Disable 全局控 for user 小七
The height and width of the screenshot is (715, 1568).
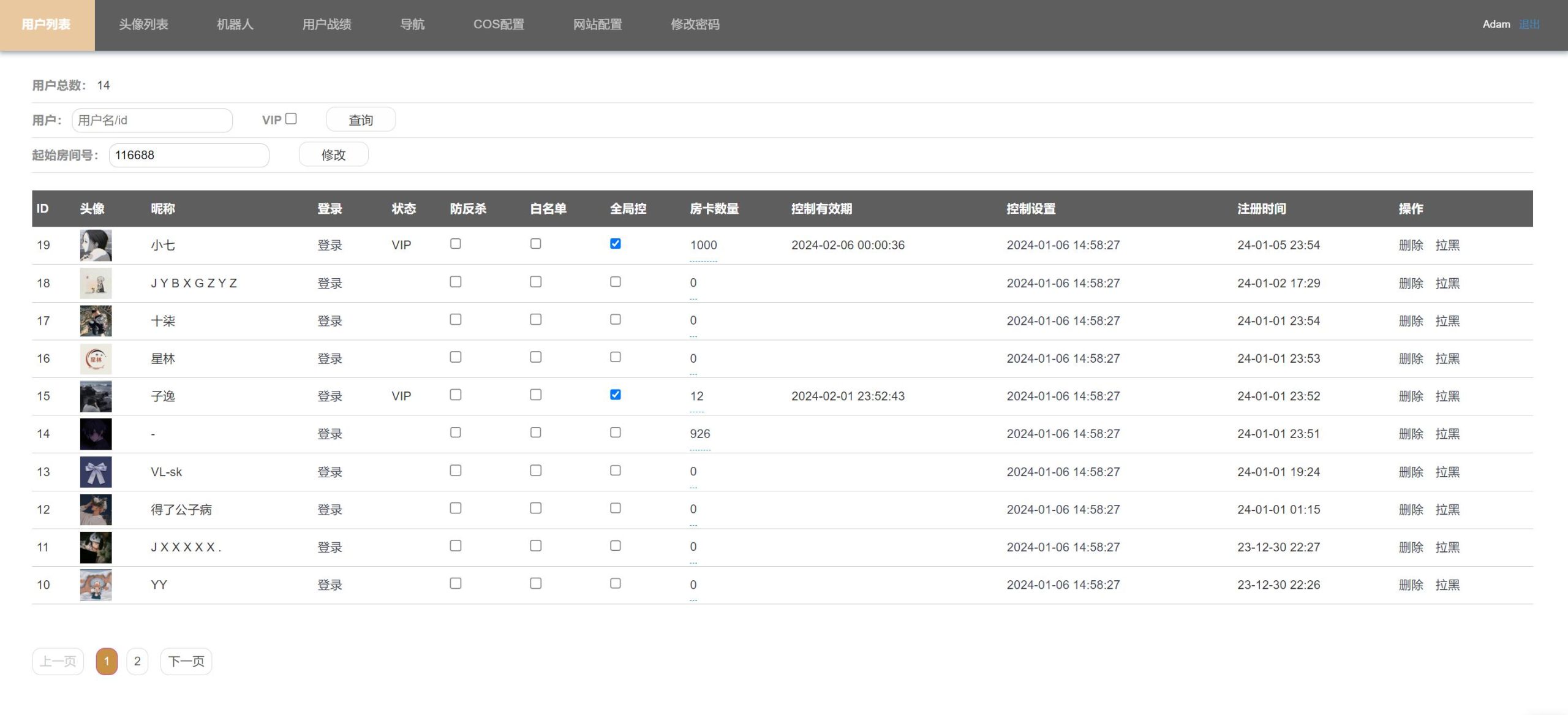[x=616, y=244]
